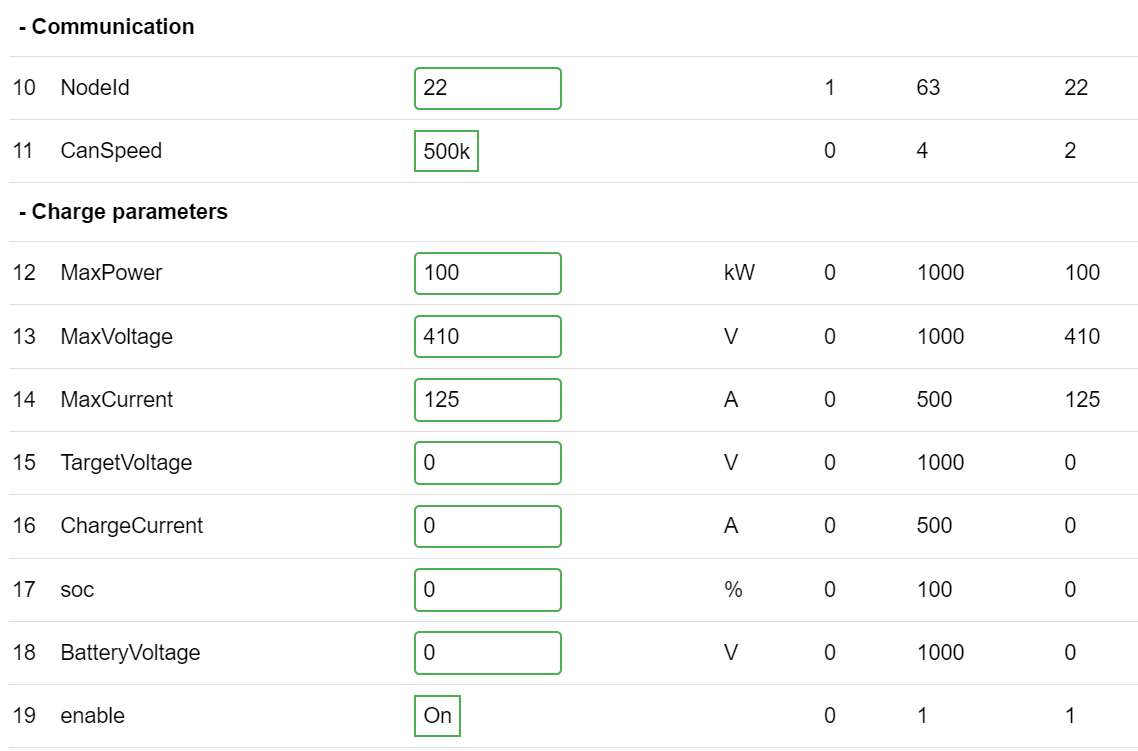Select the CanSpeed parameter label
1138x751 pixels.
click(x=111, y=151)
